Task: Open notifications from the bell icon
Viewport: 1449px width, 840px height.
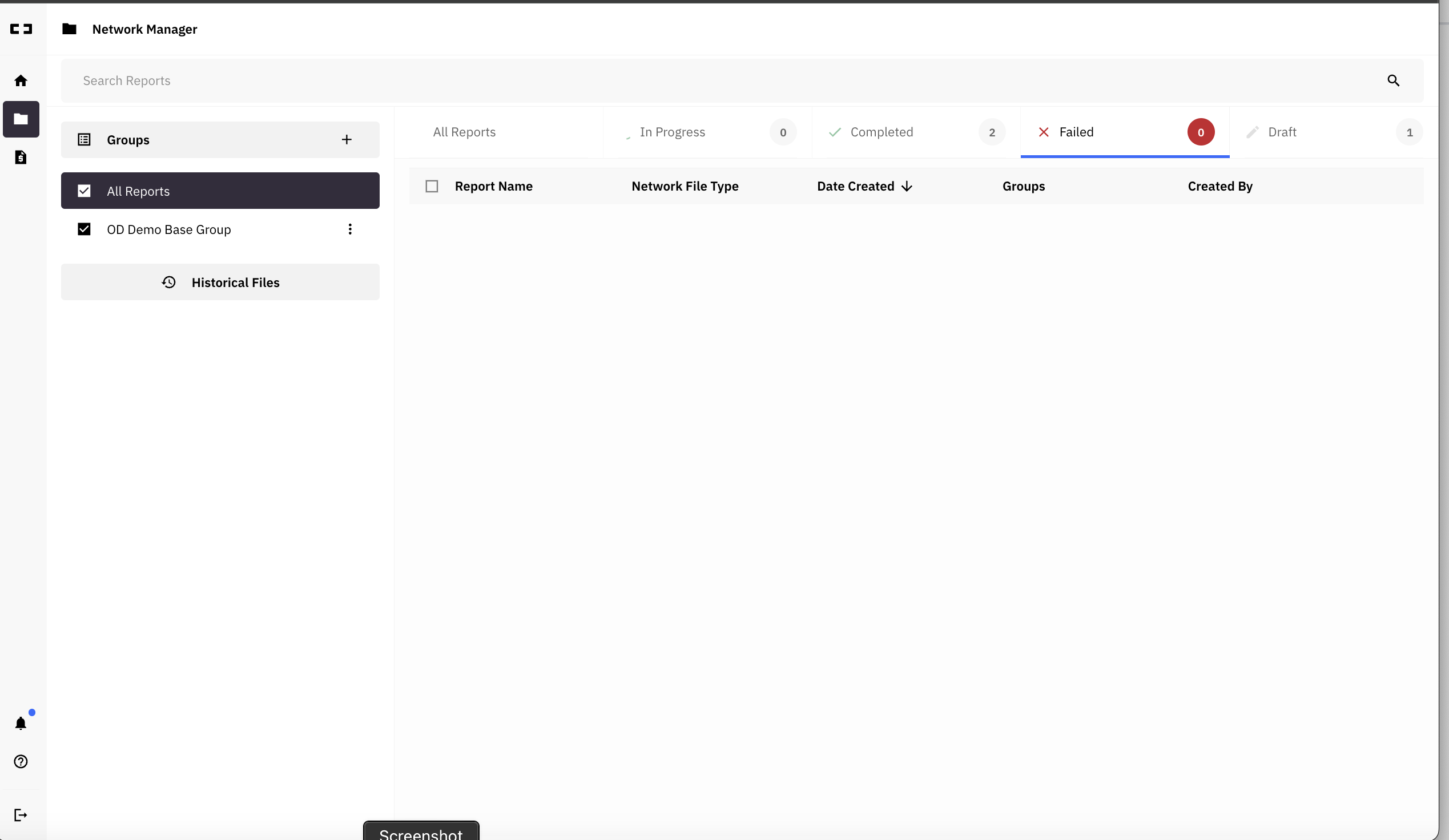Action: coord(21,724)
